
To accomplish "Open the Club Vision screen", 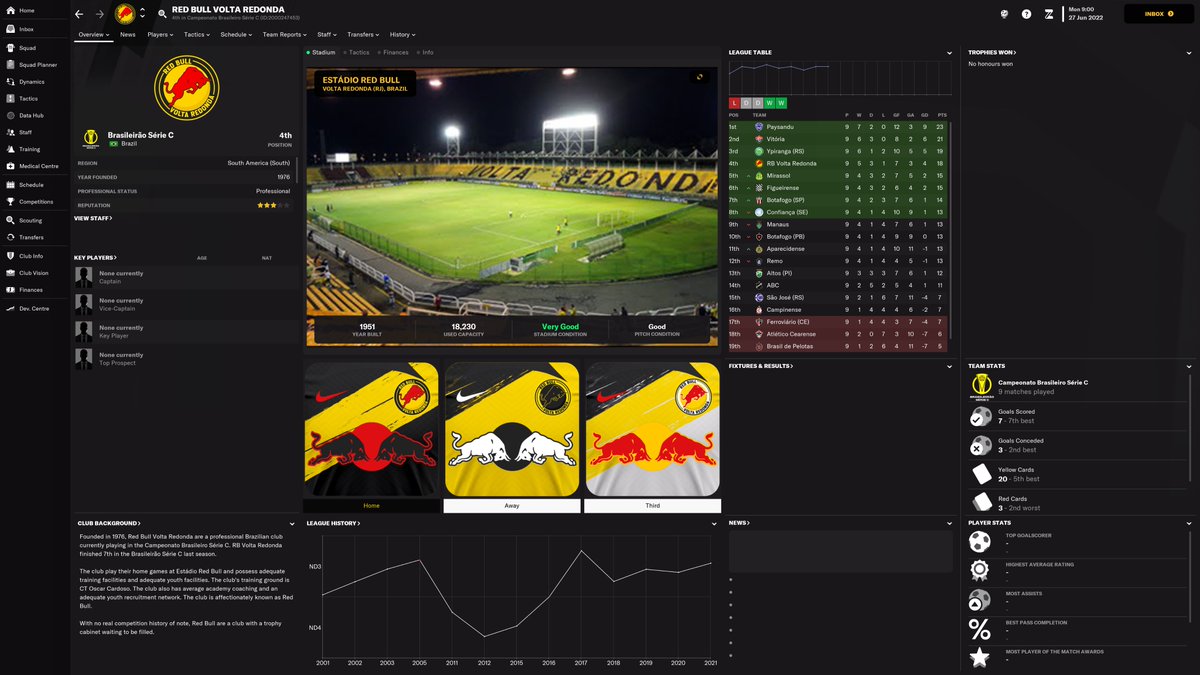I will (34, 273).
